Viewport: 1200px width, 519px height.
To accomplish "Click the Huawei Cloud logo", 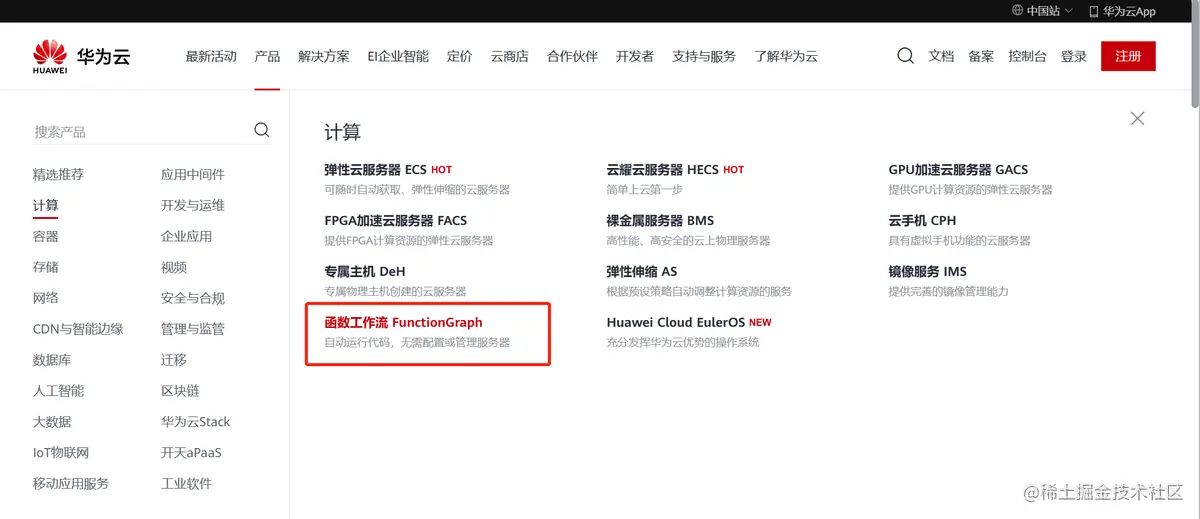I will tap(81, 57).
